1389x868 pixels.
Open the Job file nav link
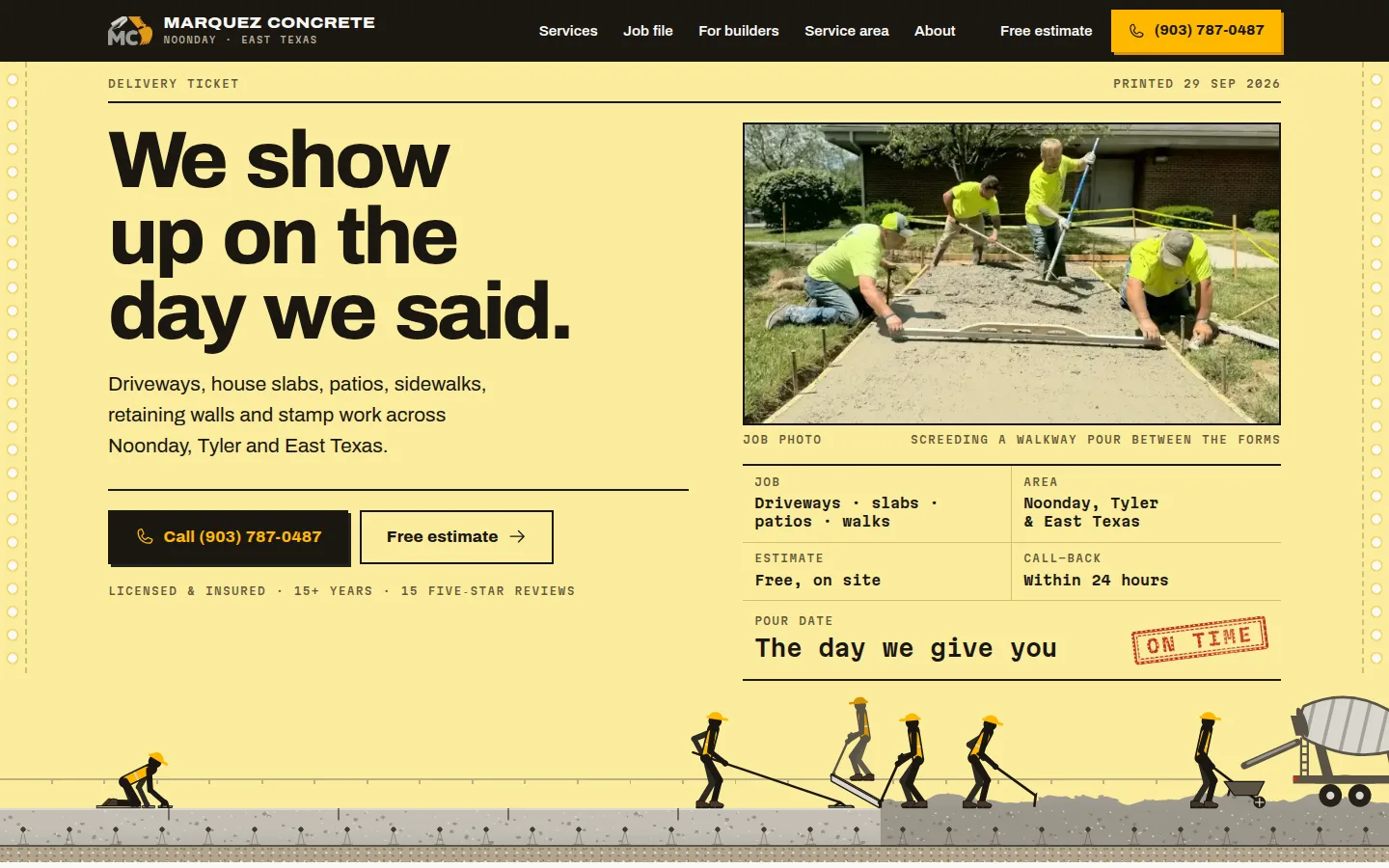648,31
